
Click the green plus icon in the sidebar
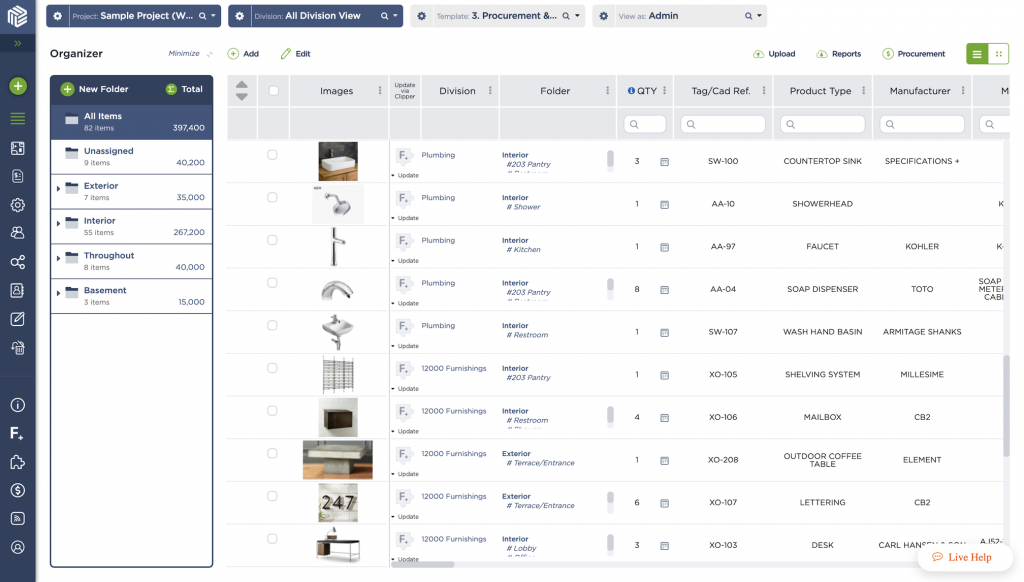click(x=16, y=86)
